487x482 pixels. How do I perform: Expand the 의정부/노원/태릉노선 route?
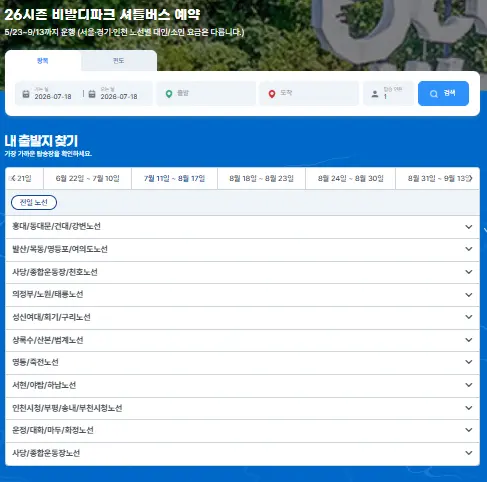[242, 295]
